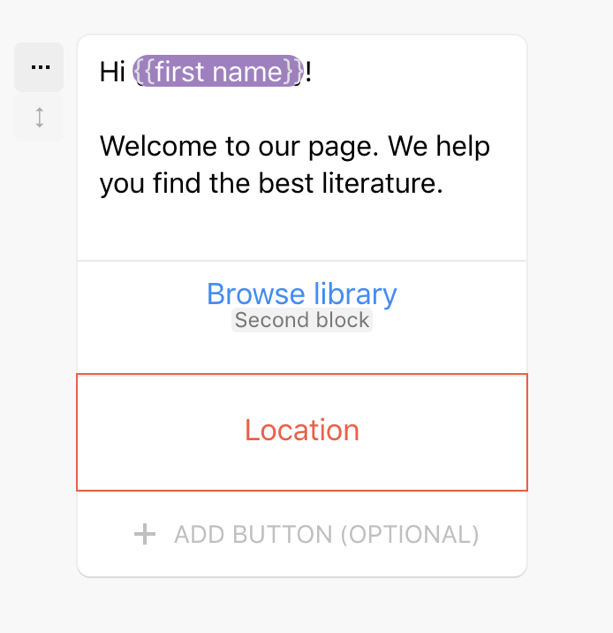Click the Second block label
613x633 pixels.
(302, 321)
